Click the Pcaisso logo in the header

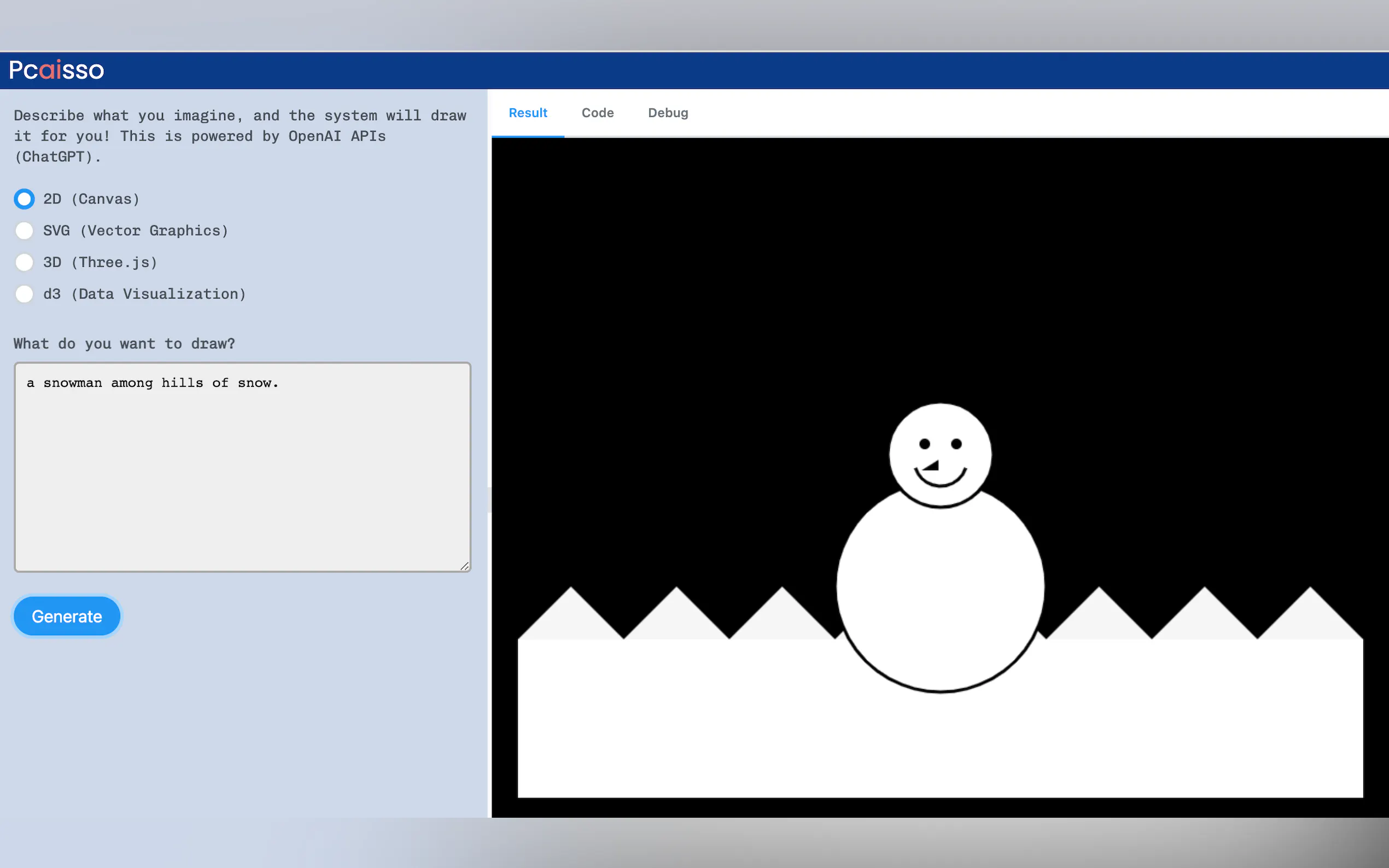pyautogui.click(x=56, y=70)
